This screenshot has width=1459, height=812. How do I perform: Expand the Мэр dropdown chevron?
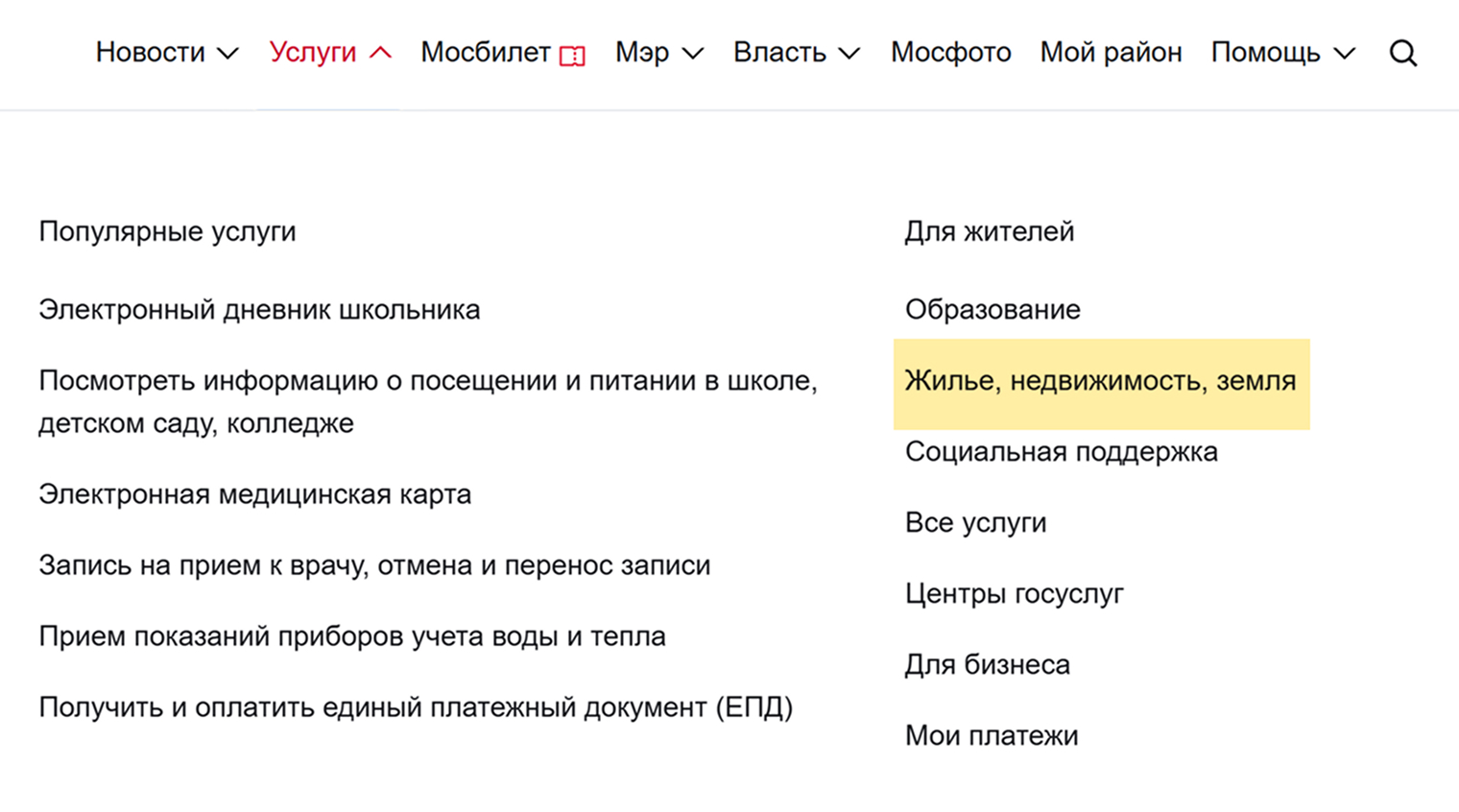click(692, 54)
